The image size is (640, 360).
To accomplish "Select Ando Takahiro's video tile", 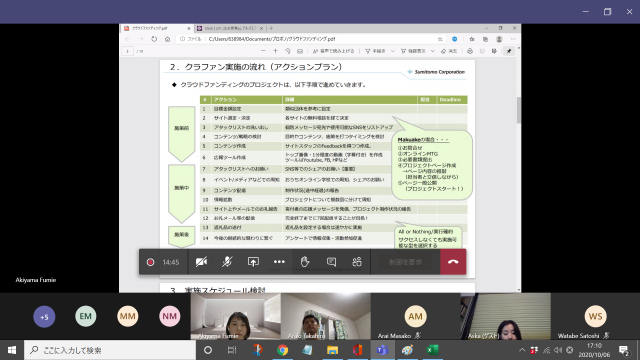I will point(326,316).
